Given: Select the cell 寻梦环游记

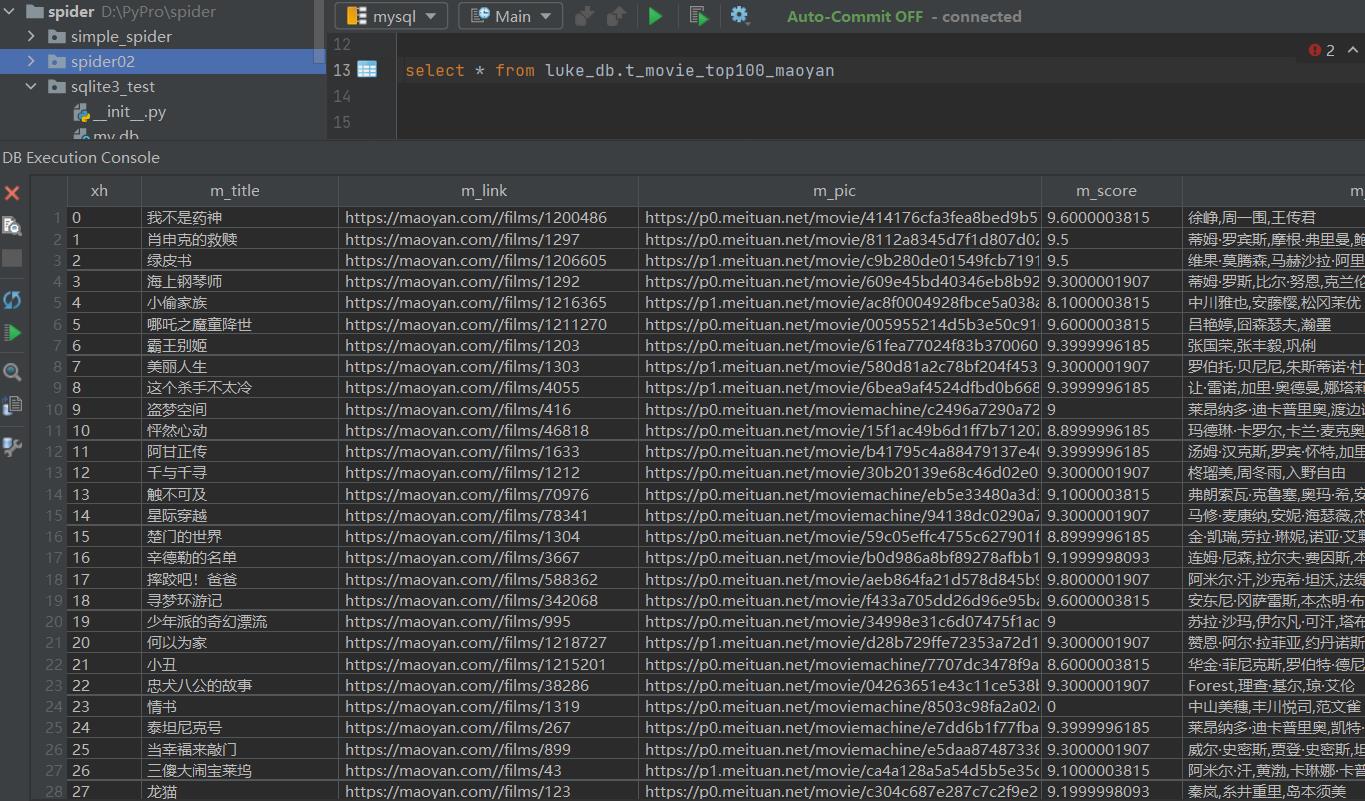Looking at the screenshot, I should click(240, 600).
